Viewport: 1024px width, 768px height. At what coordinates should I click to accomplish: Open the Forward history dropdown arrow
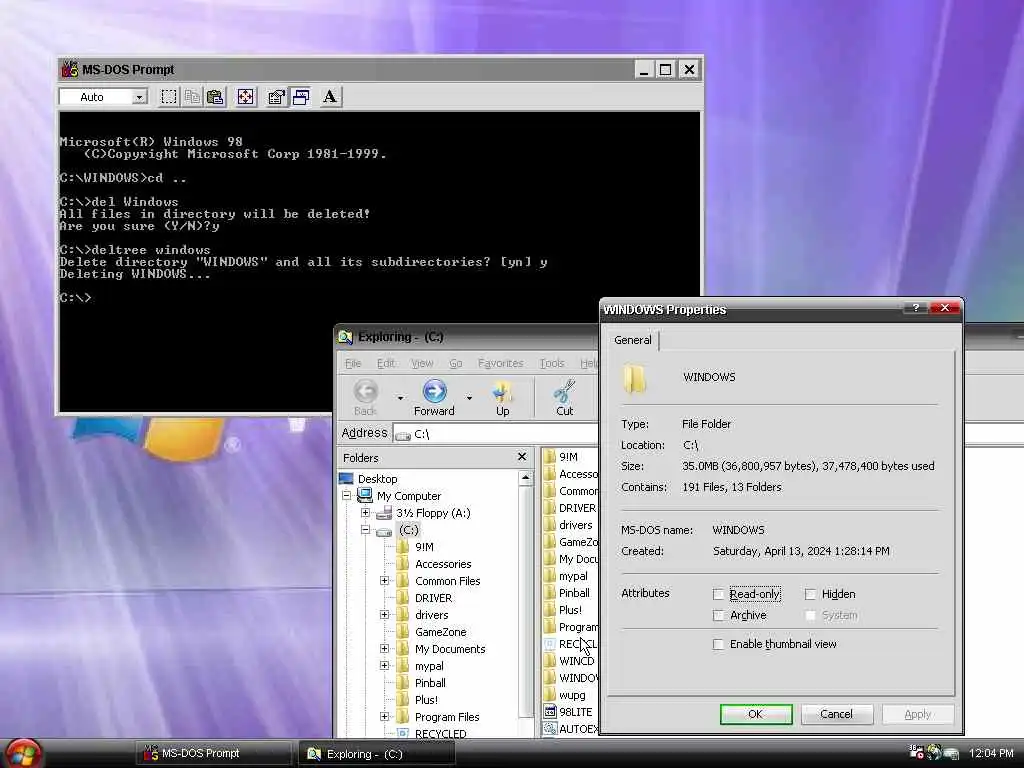469,397
